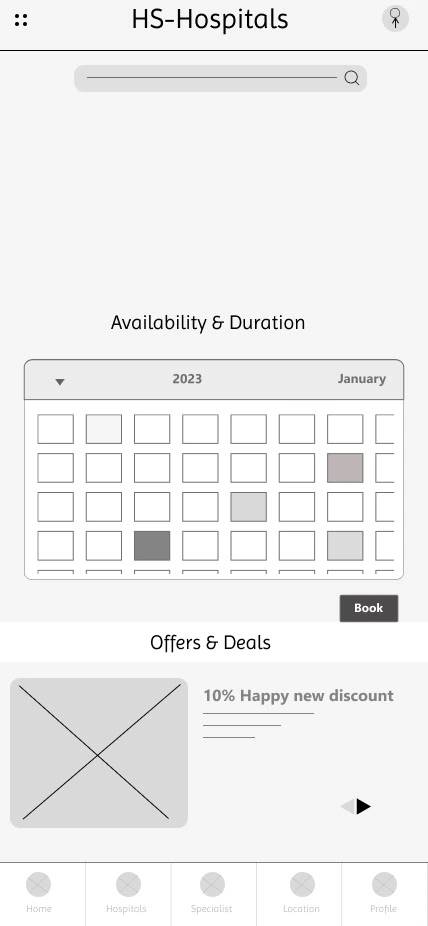This screenshot has height=926, width=428.
Task: Select the mauve shaded calendar day cell
Action: click(345, 468)
